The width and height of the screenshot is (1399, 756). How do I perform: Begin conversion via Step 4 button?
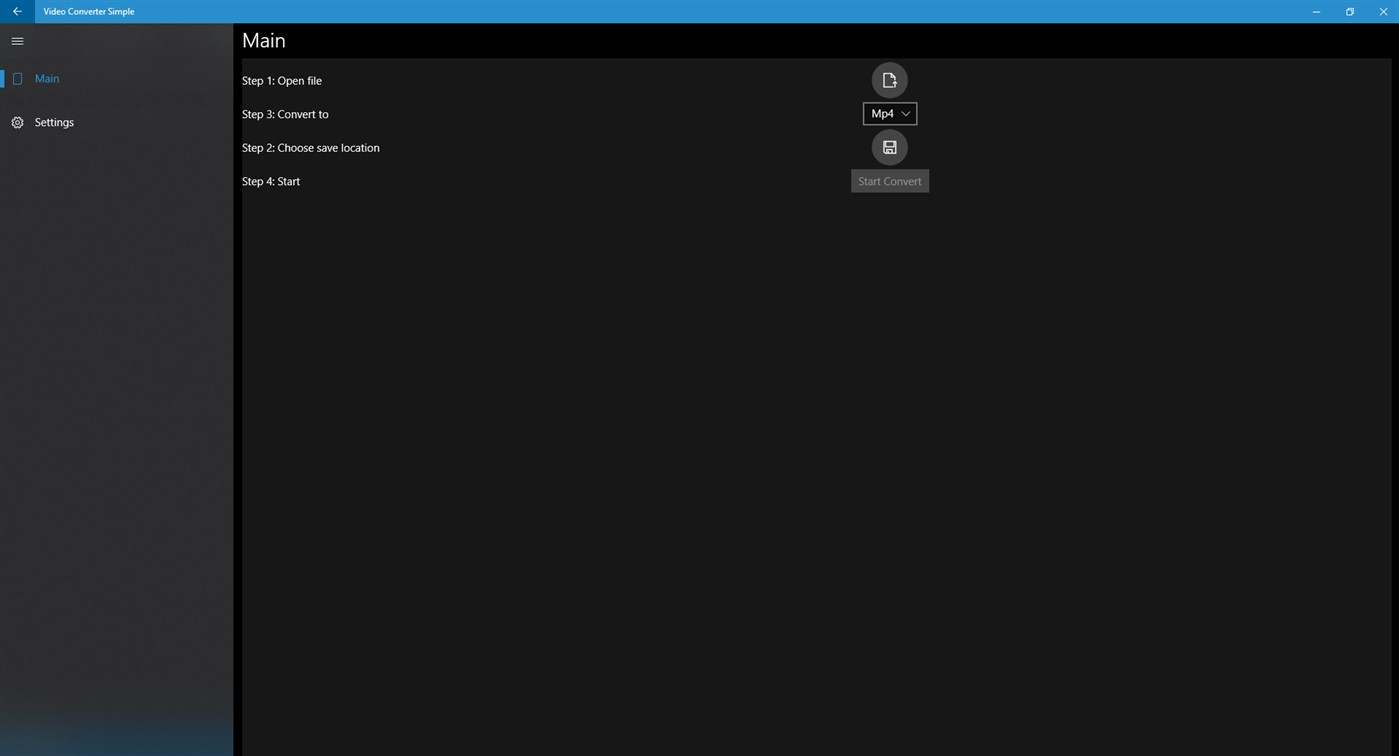point(889,181)
